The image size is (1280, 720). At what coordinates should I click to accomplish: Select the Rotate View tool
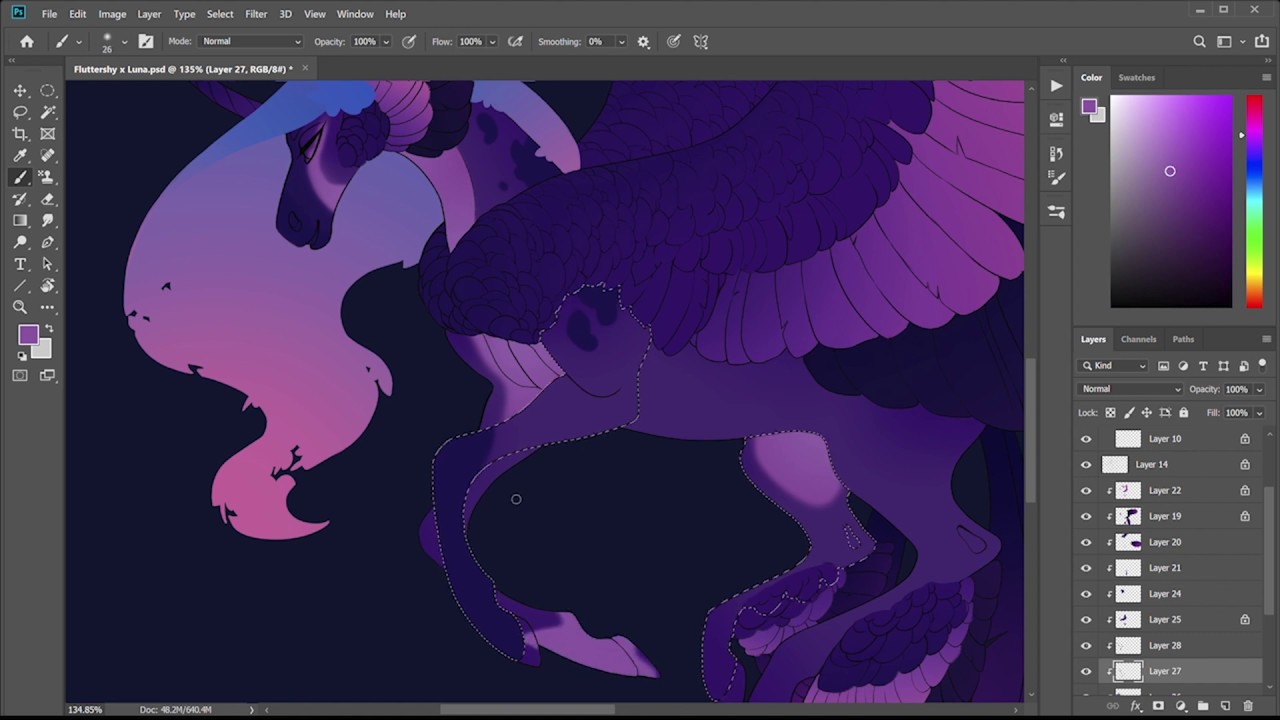47,286
